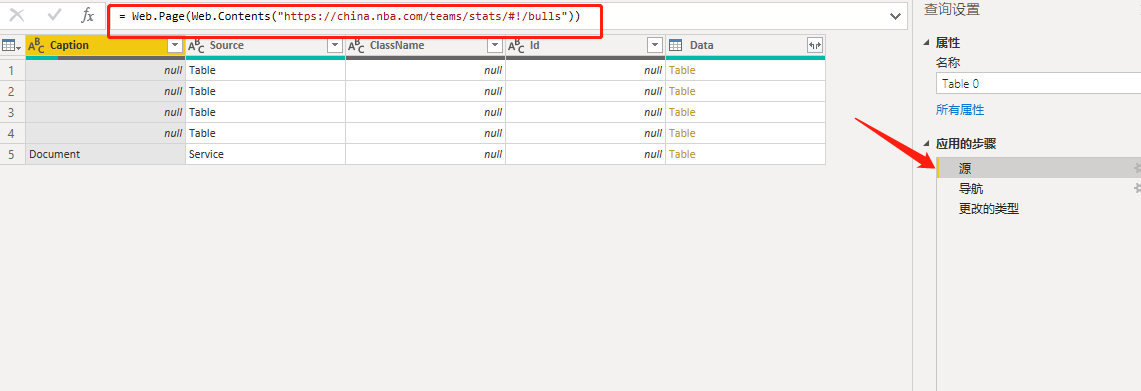Screen dimensions: 1141x391
Task: Click the fx function icon
Action: [x=87, y=15]
